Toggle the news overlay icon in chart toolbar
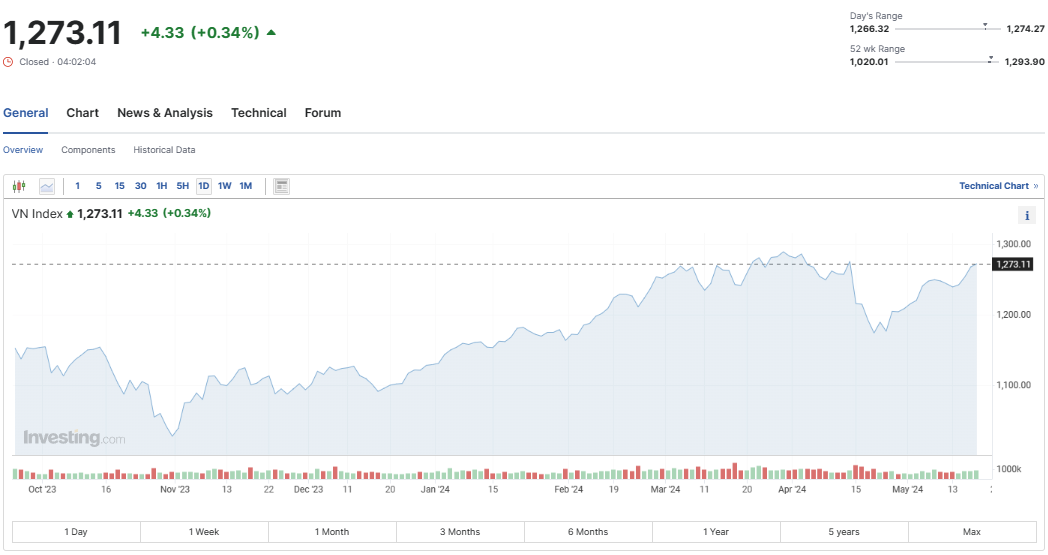This screenshot has width=1048, height=555. click(x=281, y=186)
